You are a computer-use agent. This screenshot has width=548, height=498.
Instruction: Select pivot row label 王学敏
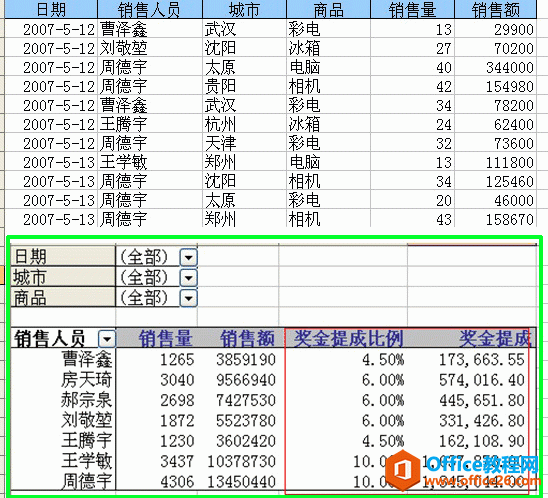(x=87, y=461)
